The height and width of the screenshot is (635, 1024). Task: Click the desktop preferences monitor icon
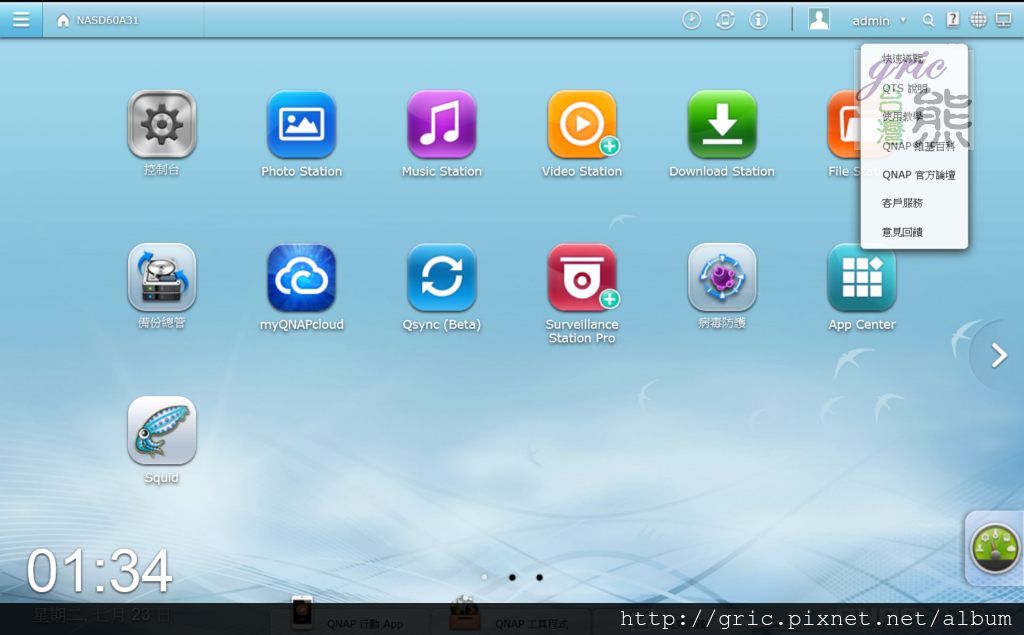pyautogui.click(x=1003, y=20)
